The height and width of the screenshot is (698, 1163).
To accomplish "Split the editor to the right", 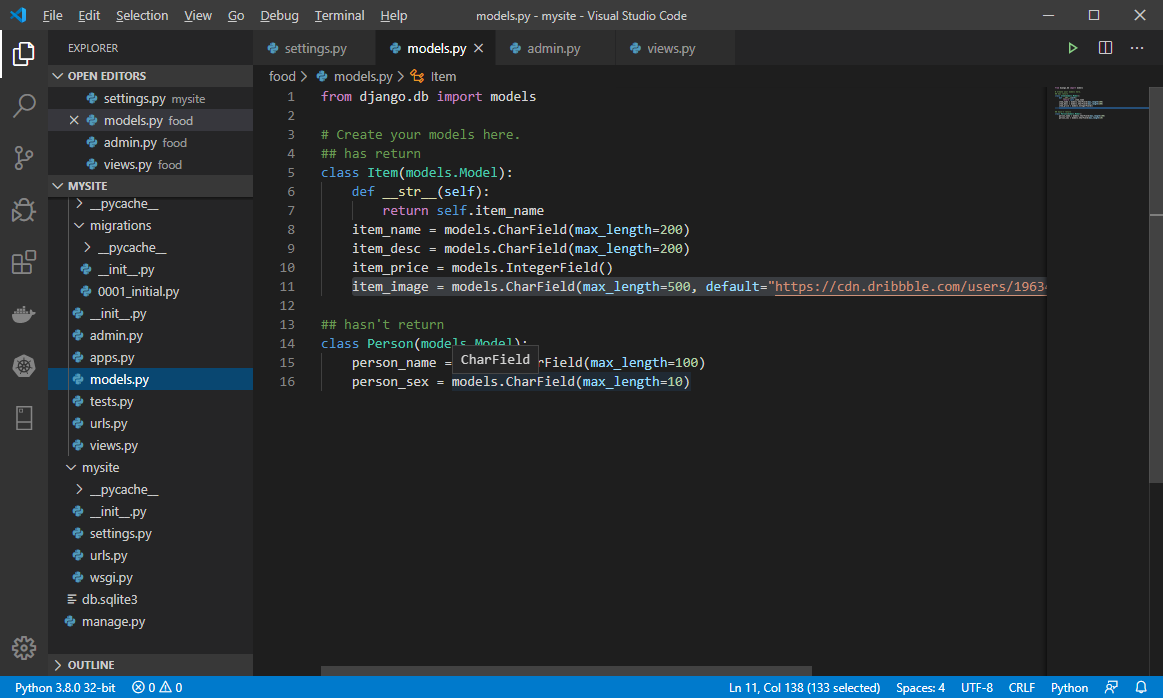I will (x=1105, y=48).
